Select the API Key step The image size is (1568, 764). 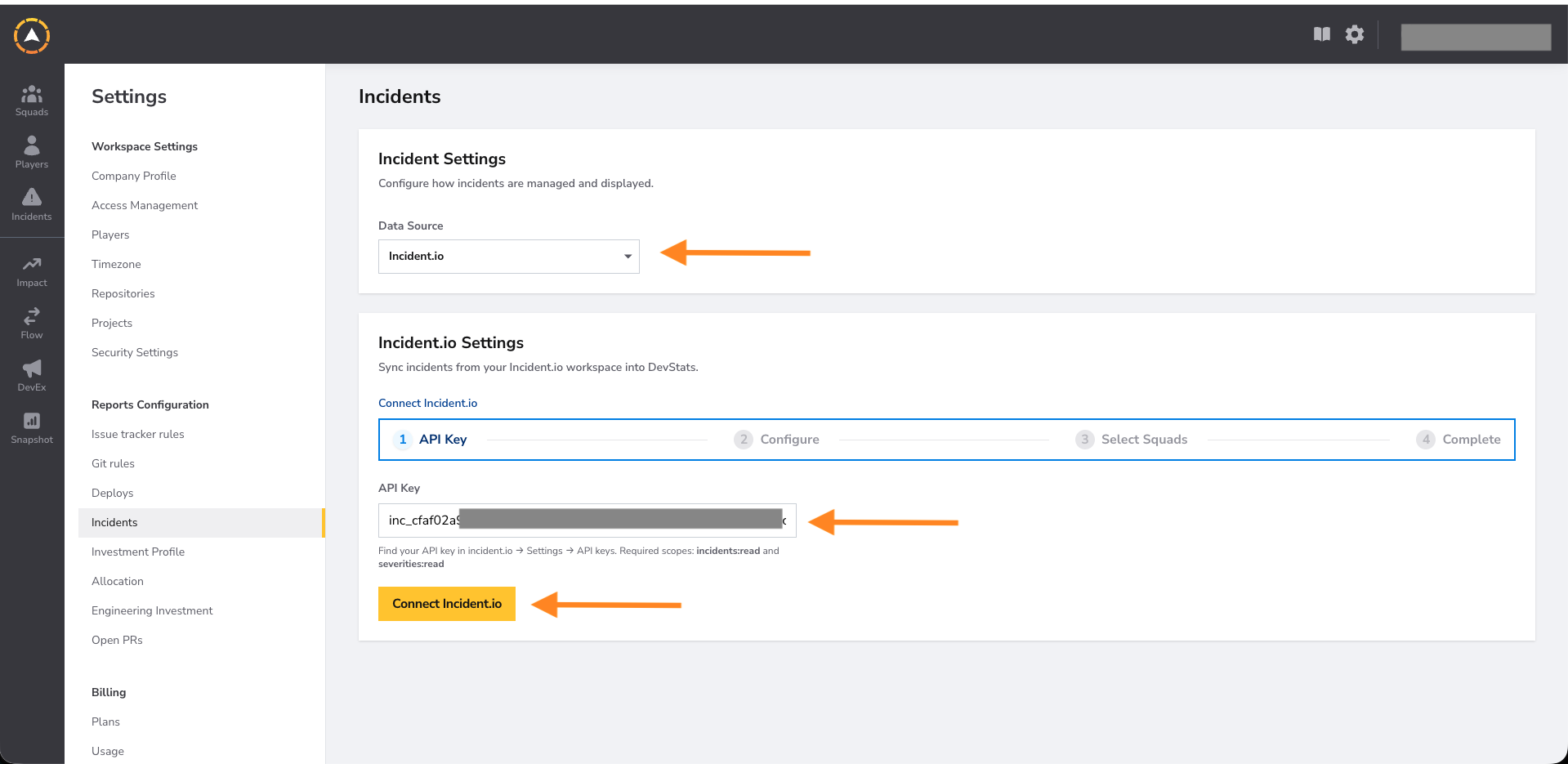(431, 440)
